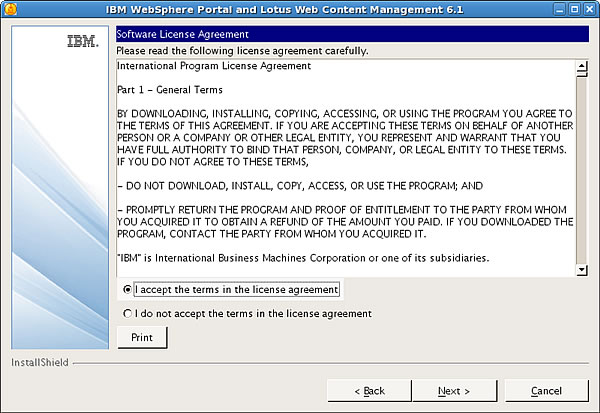Click "Please read the following license agreement carefully."
The image size is (600, 413).
[242, 51]
